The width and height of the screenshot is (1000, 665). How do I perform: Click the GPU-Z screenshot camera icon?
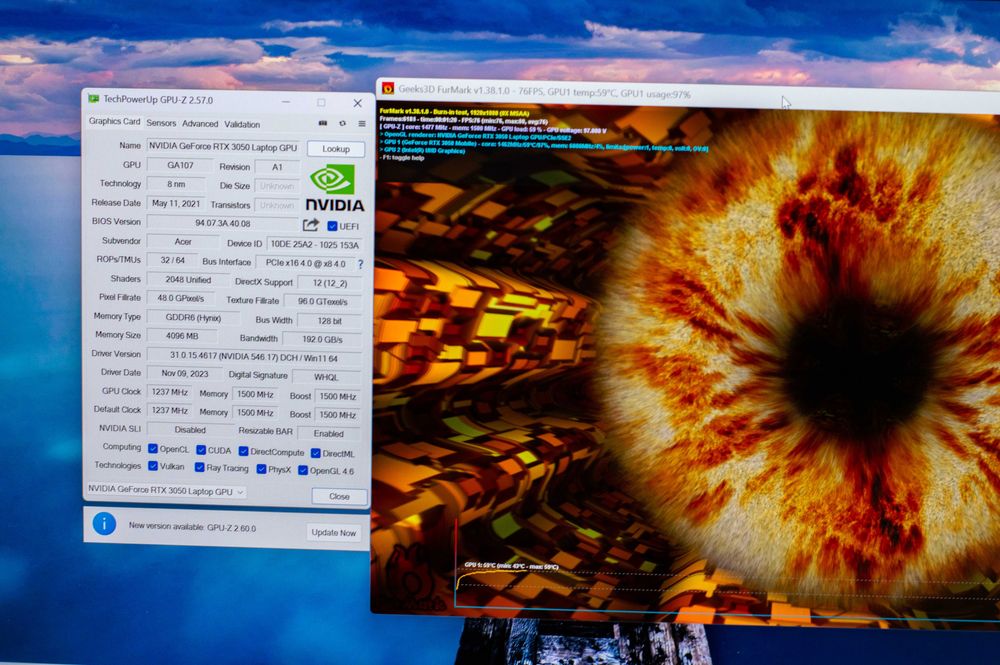click(323, 123)
